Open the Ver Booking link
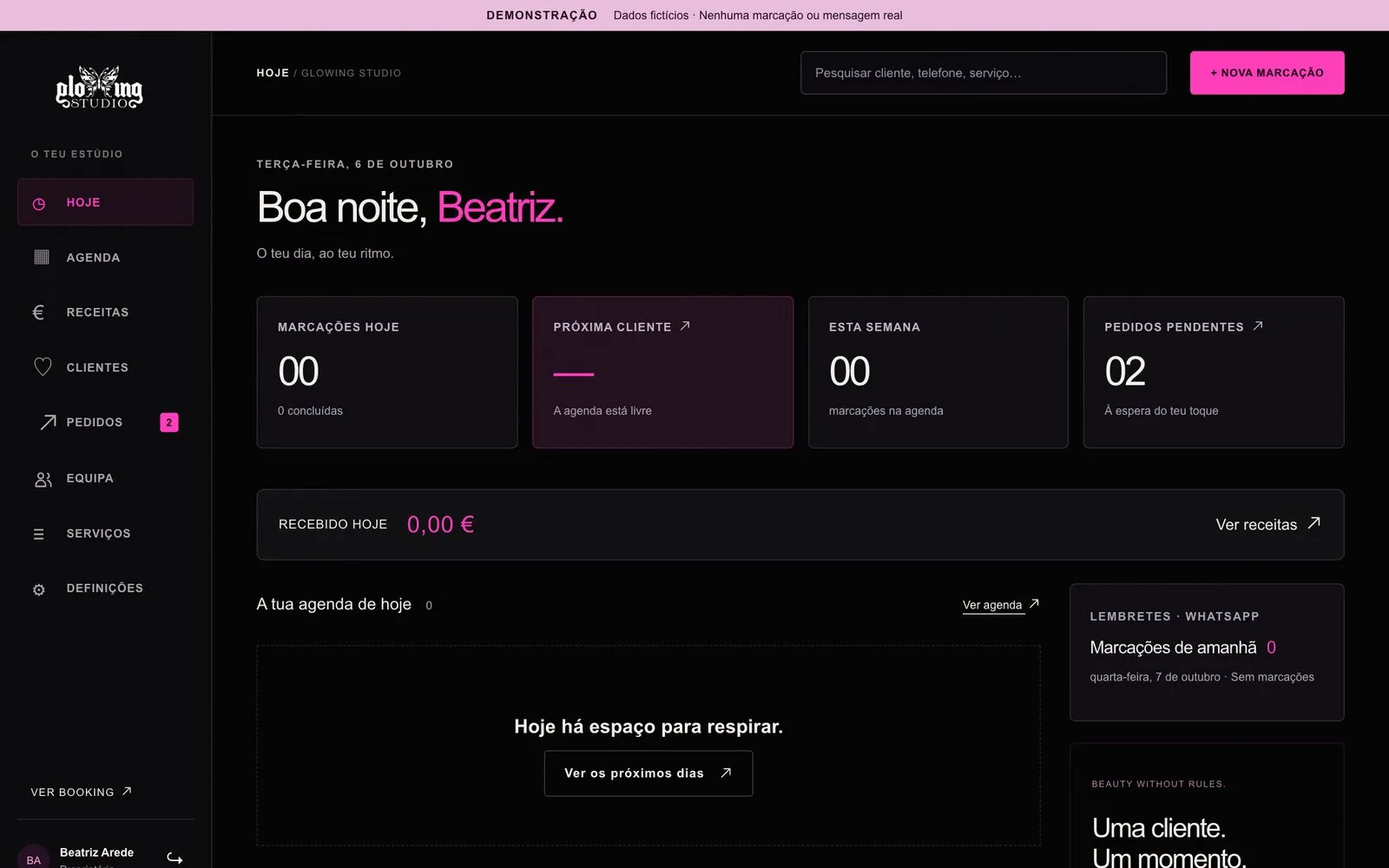This screenshot has width=1389, height=868. click(81, 792)
